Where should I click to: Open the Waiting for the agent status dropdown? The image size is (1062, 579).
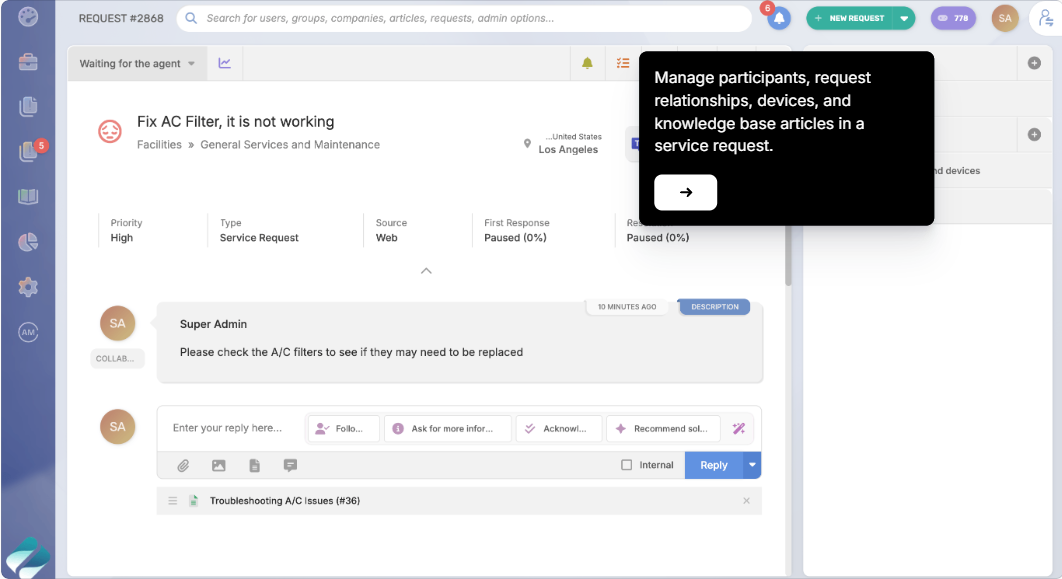137,63
